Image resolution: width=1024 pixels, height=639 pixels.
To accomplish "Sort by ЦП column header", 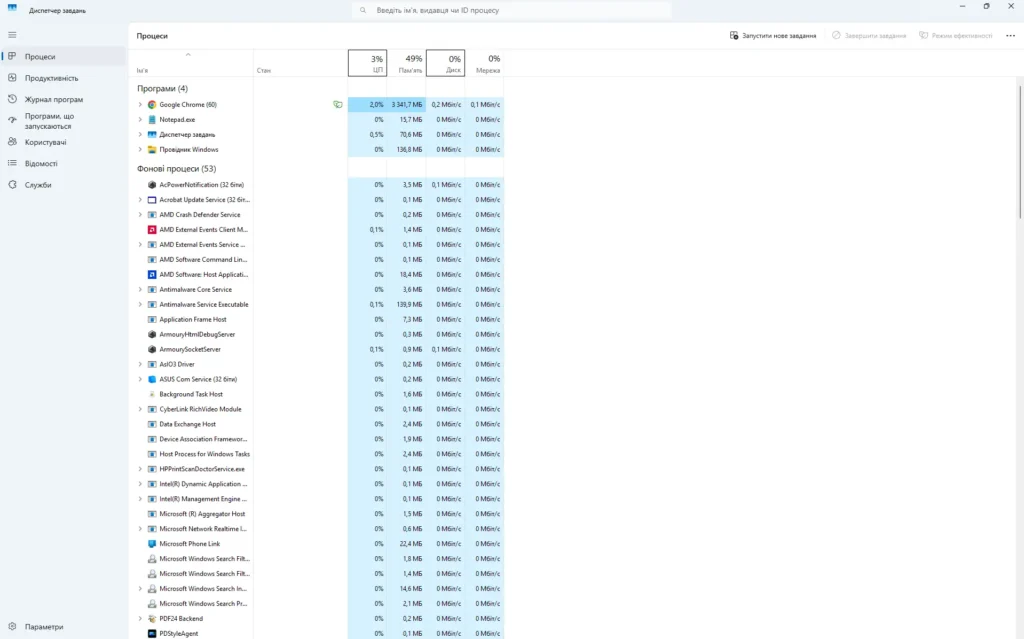I will (x=367, y=63).
